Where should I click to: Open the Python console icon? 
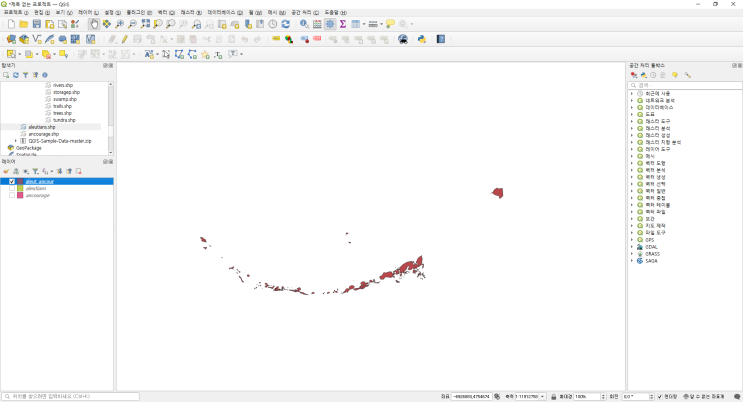point(422,39)
